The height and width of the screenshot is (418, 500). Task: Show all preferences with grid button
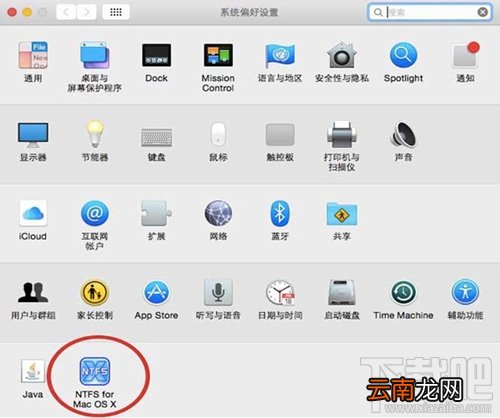point(116,13)
